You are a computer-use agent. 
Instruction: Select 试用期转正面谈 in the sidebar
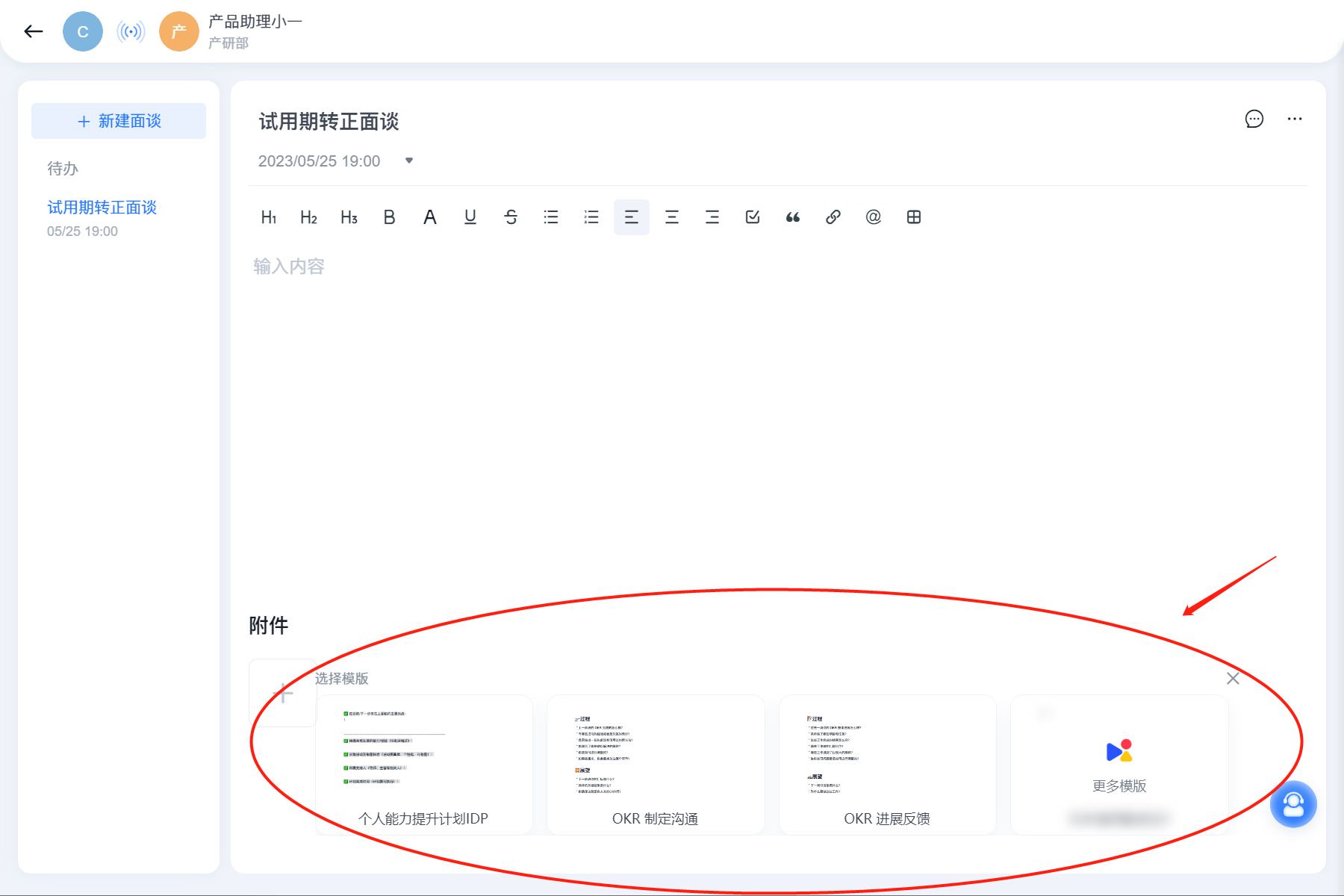pos(102,208)
